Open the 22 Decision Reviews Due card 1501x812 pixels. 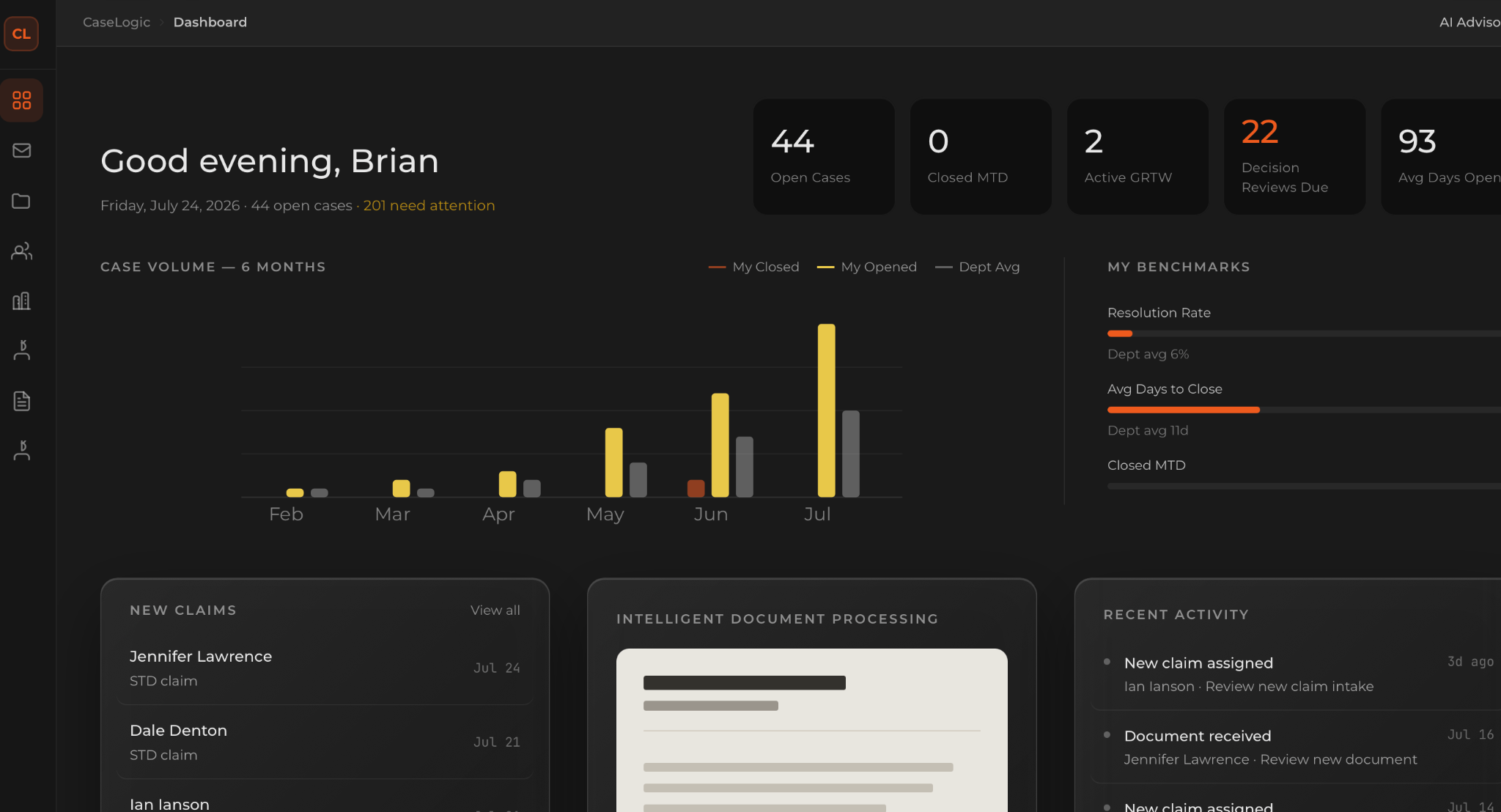[1294, 157]
